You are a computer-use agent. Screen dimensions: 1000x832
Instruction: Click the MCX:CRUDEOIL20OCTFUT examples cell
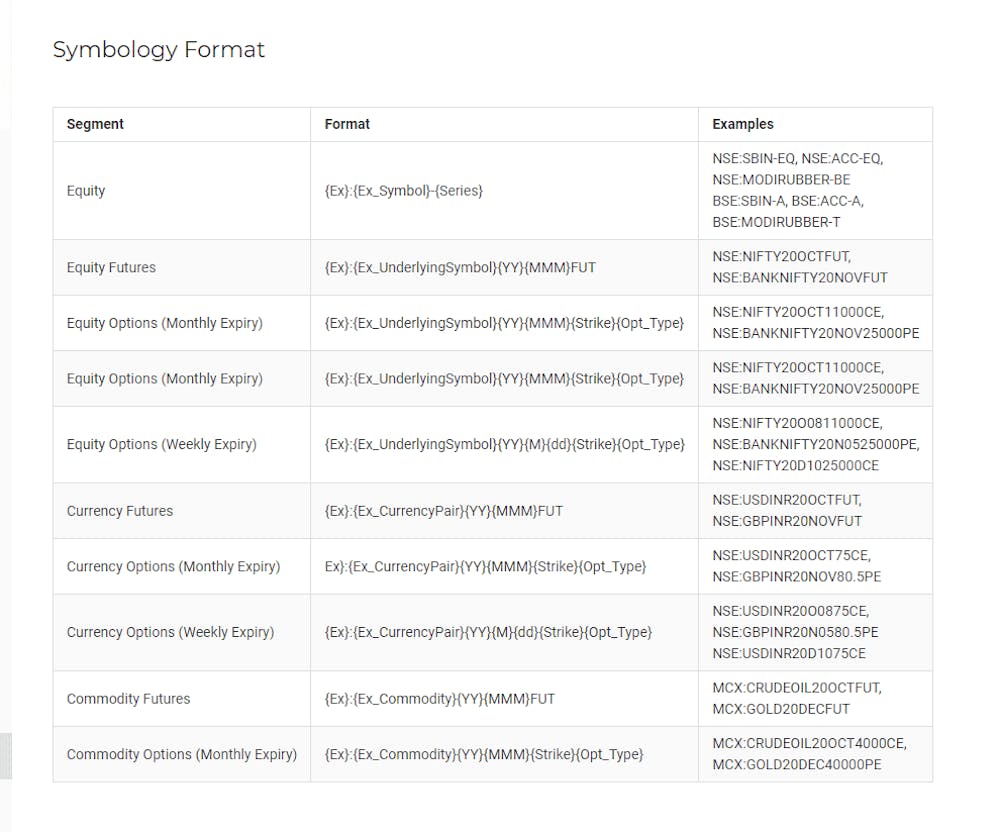pos(796,699)
